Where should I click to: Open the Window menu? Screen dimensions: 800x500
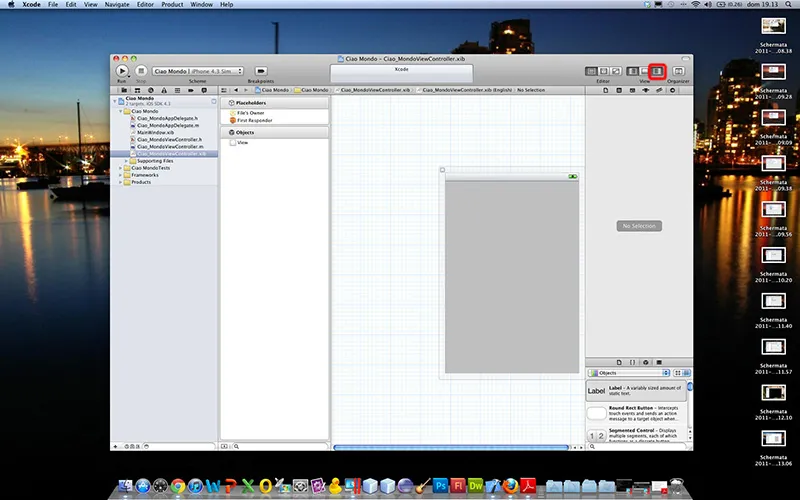tap(202, 4)
